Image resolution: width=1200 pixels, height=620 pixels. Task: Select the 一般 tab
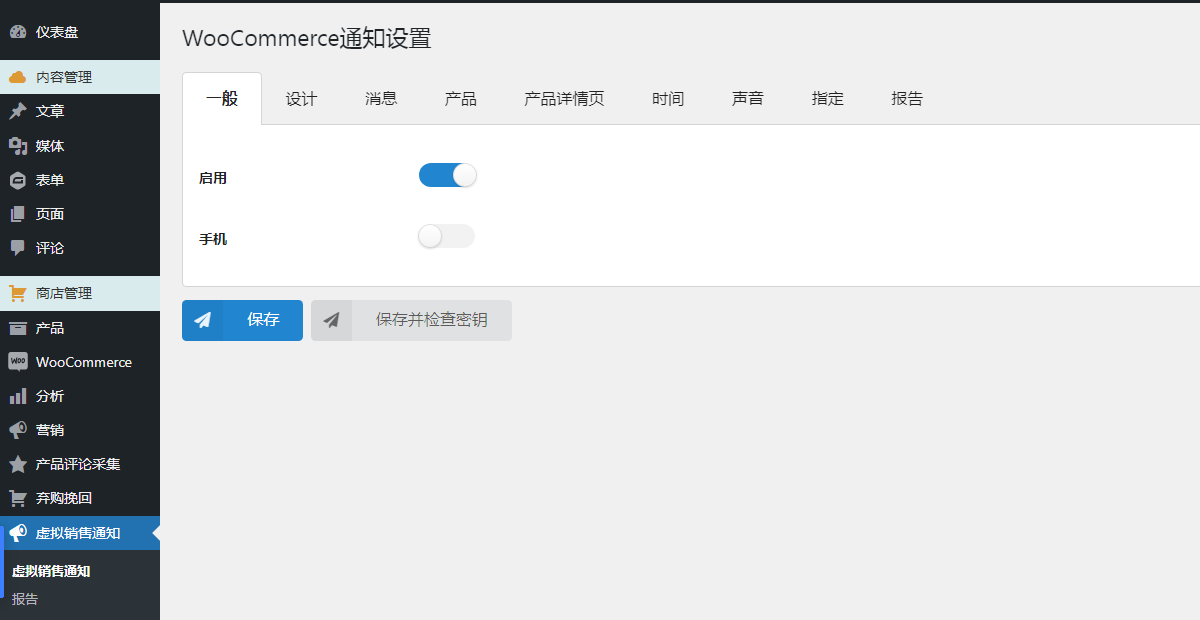coord(222,98)
